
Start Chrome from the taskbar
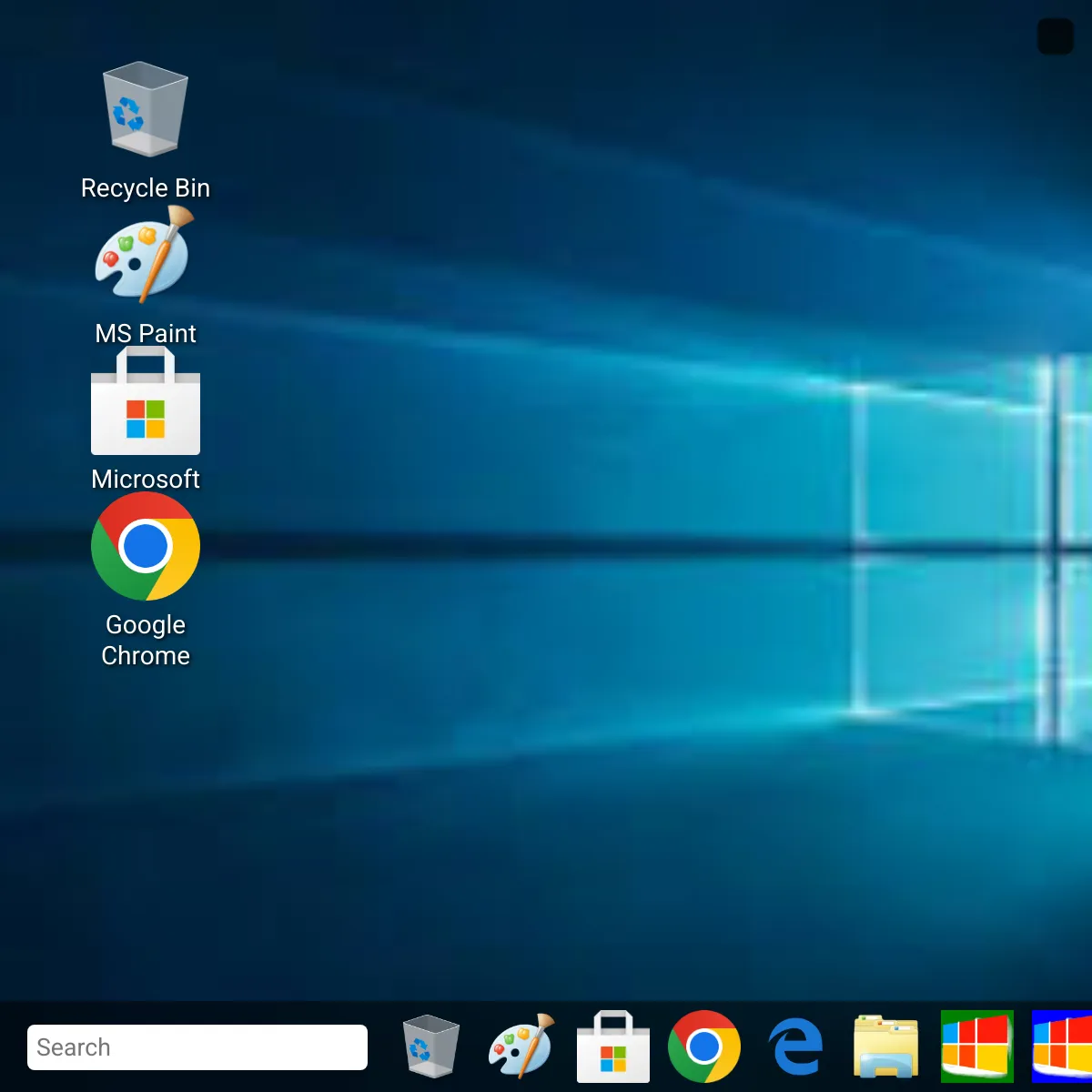(704, 1046)
